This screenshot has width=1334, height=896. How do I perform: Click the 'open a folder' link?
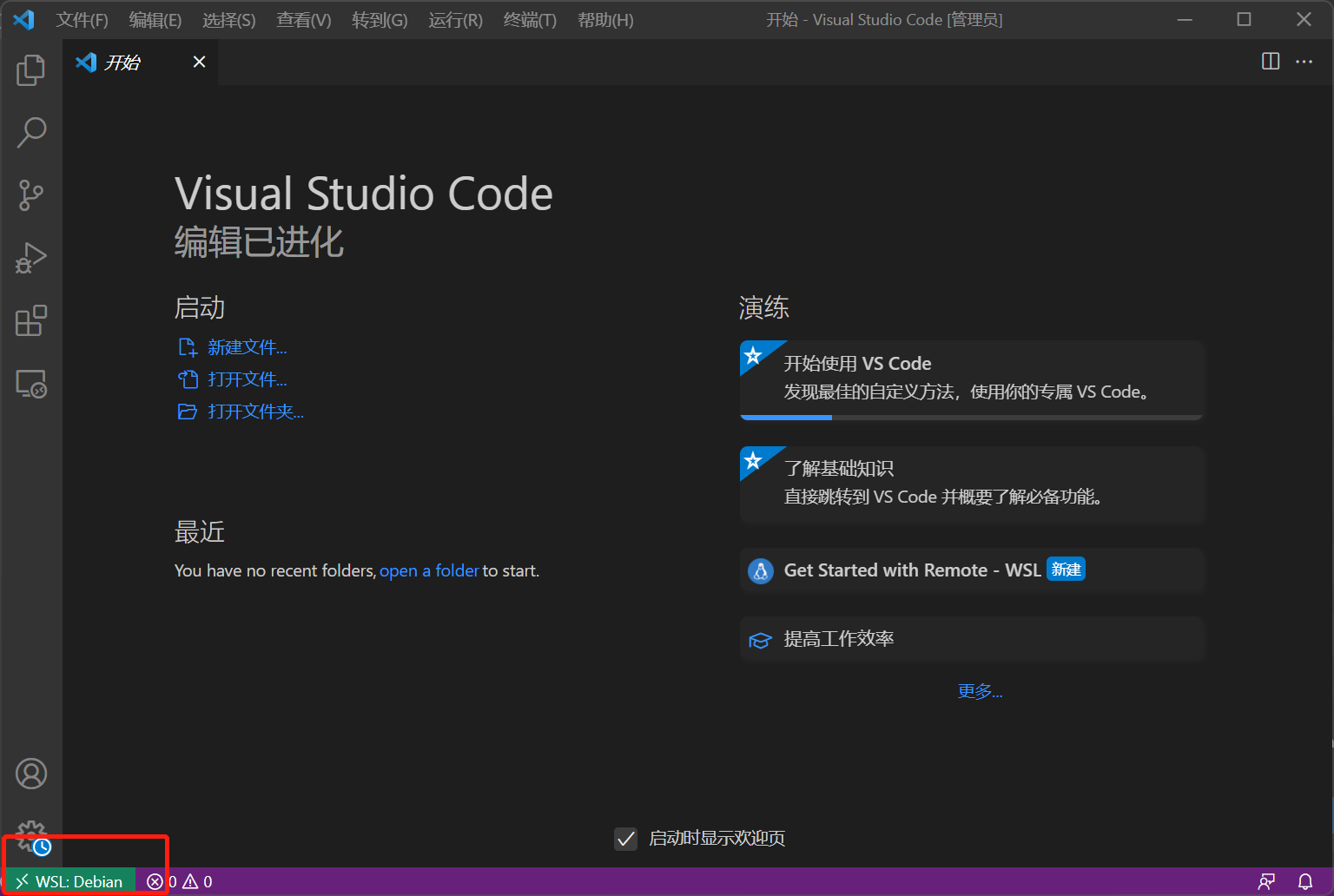click(x=429, y=570)
